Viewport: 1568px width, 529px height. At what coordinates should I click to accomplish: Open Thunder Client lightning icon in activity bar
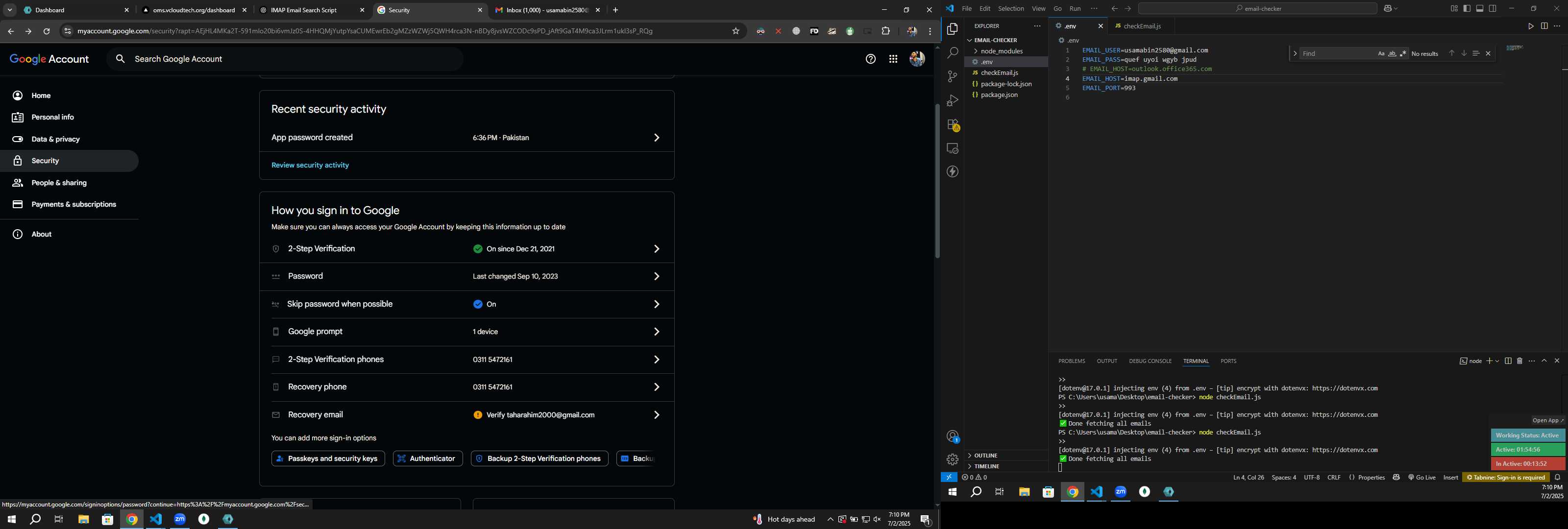953,171
